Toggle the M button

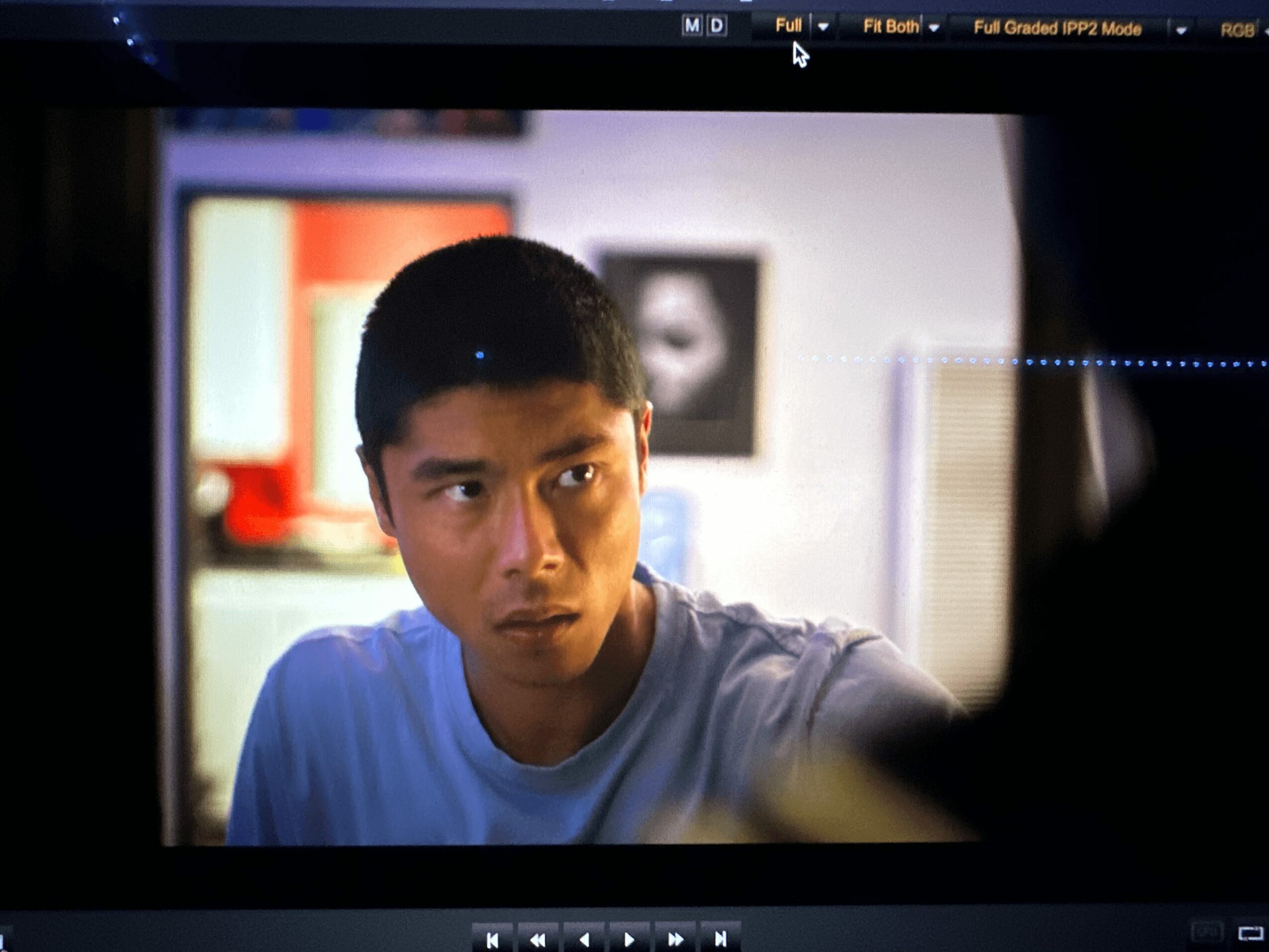[692, 26]
